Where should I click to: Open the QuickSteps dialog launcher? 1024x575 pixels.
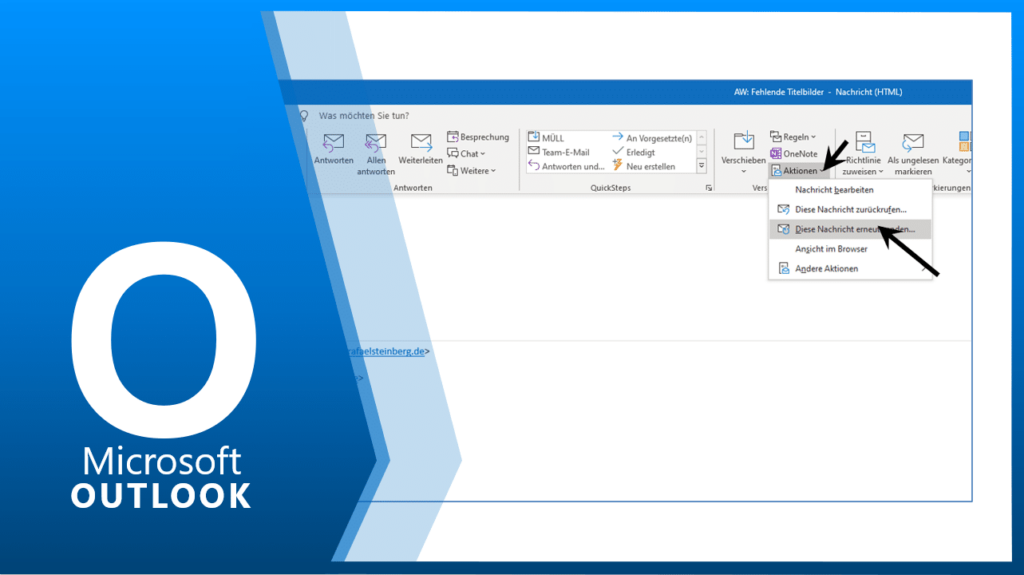pos(709,188)
